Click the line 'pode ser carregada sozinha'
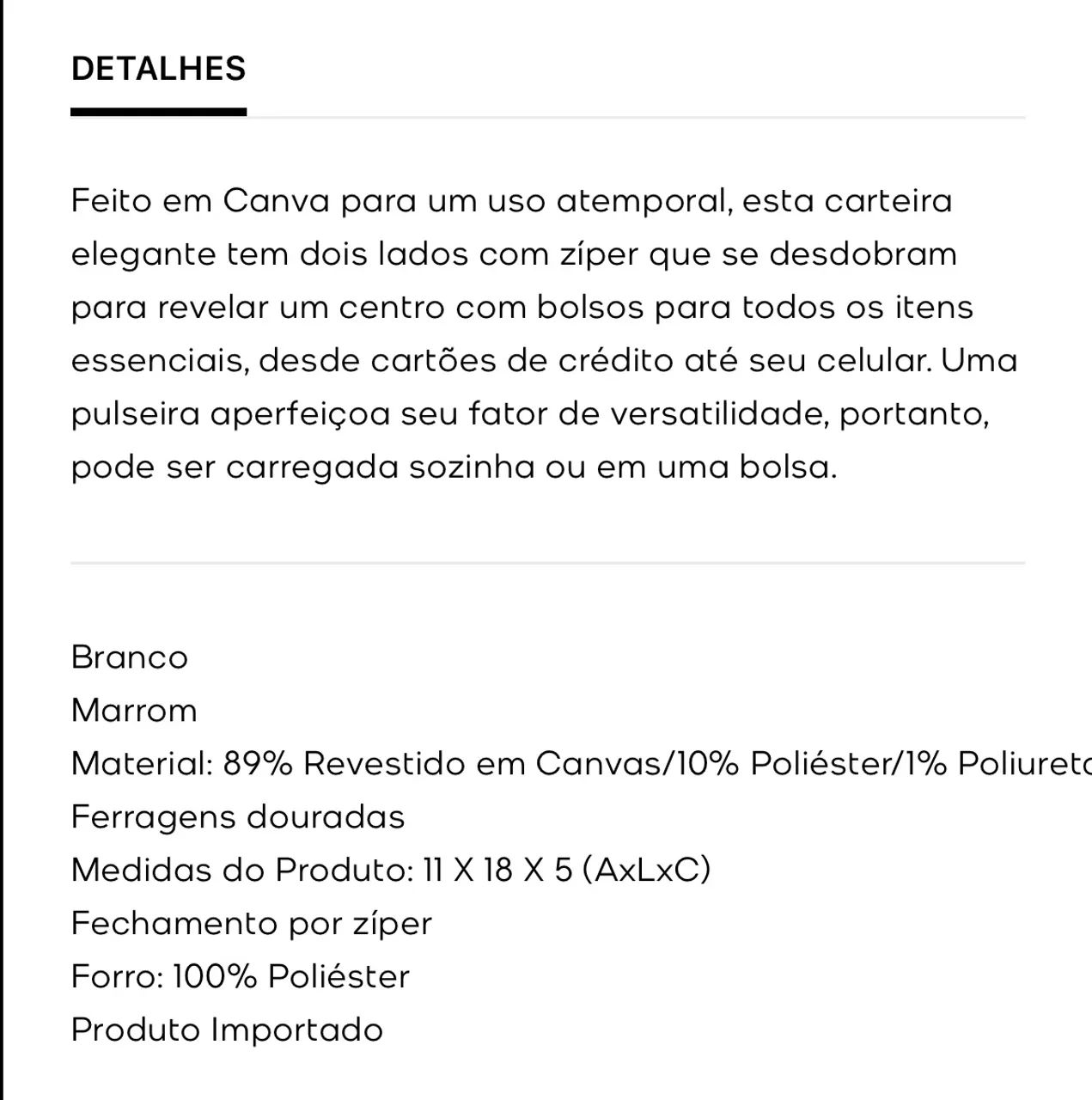The image size is (1092, 1100). 454,467
